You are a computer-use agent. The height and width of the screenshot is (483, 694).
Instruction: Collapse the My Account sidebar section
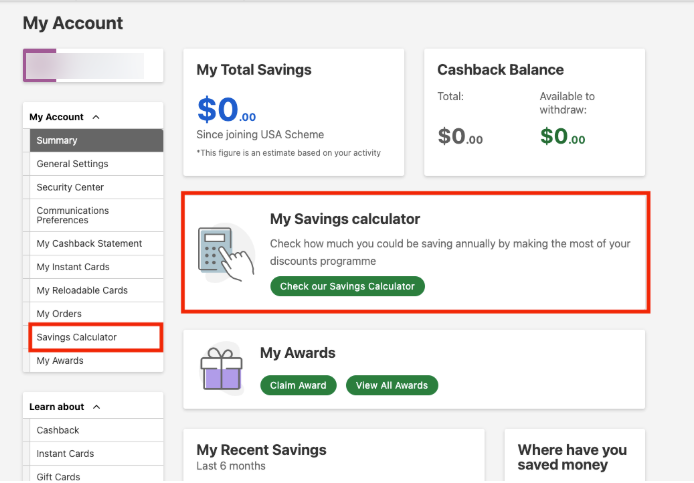point(95,117)
